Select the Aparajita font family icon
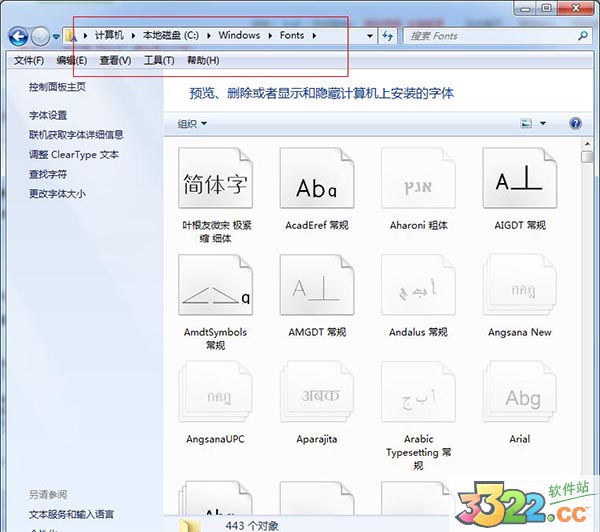Screen dimensions: 600x532 pos(317,392)
